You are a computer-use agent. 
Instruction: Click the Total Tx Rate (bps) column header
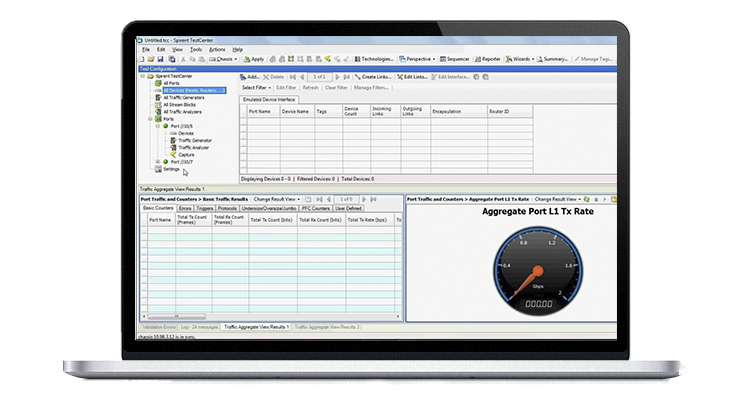coord(370,220)
